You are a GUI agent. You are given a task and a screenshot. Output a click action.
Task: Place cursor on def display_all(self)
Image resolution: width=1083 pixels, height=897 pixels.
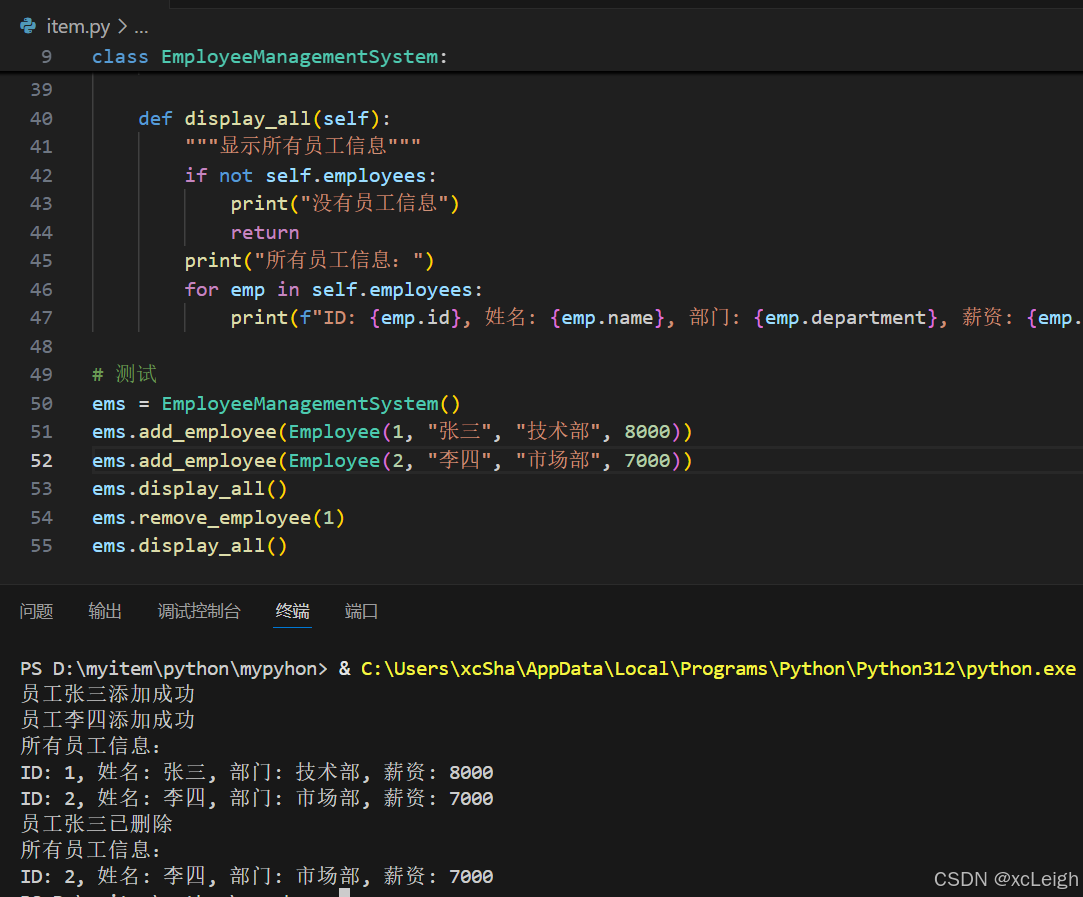coord(265,119)
